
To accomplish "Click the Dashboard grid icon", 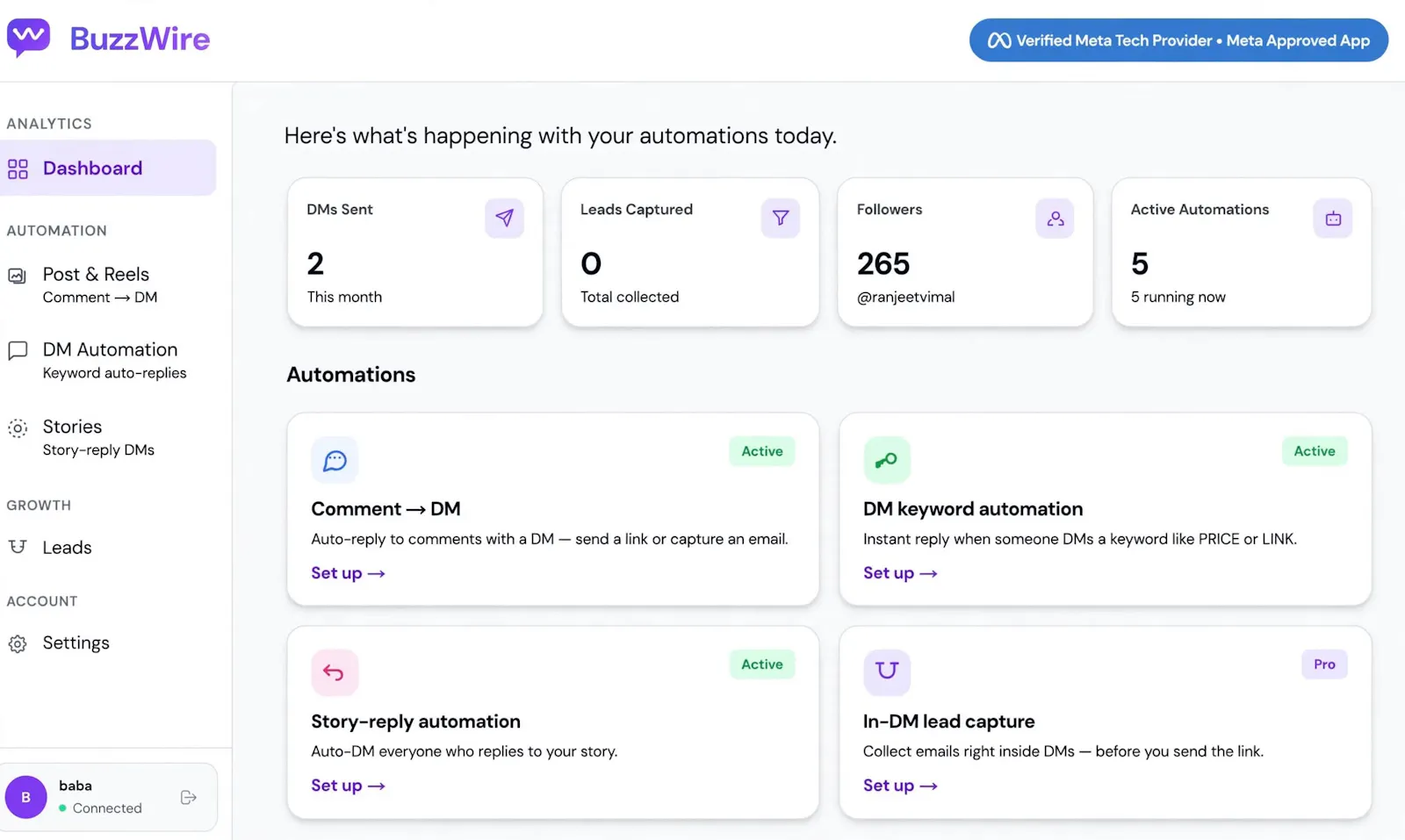I will [18, 169].
